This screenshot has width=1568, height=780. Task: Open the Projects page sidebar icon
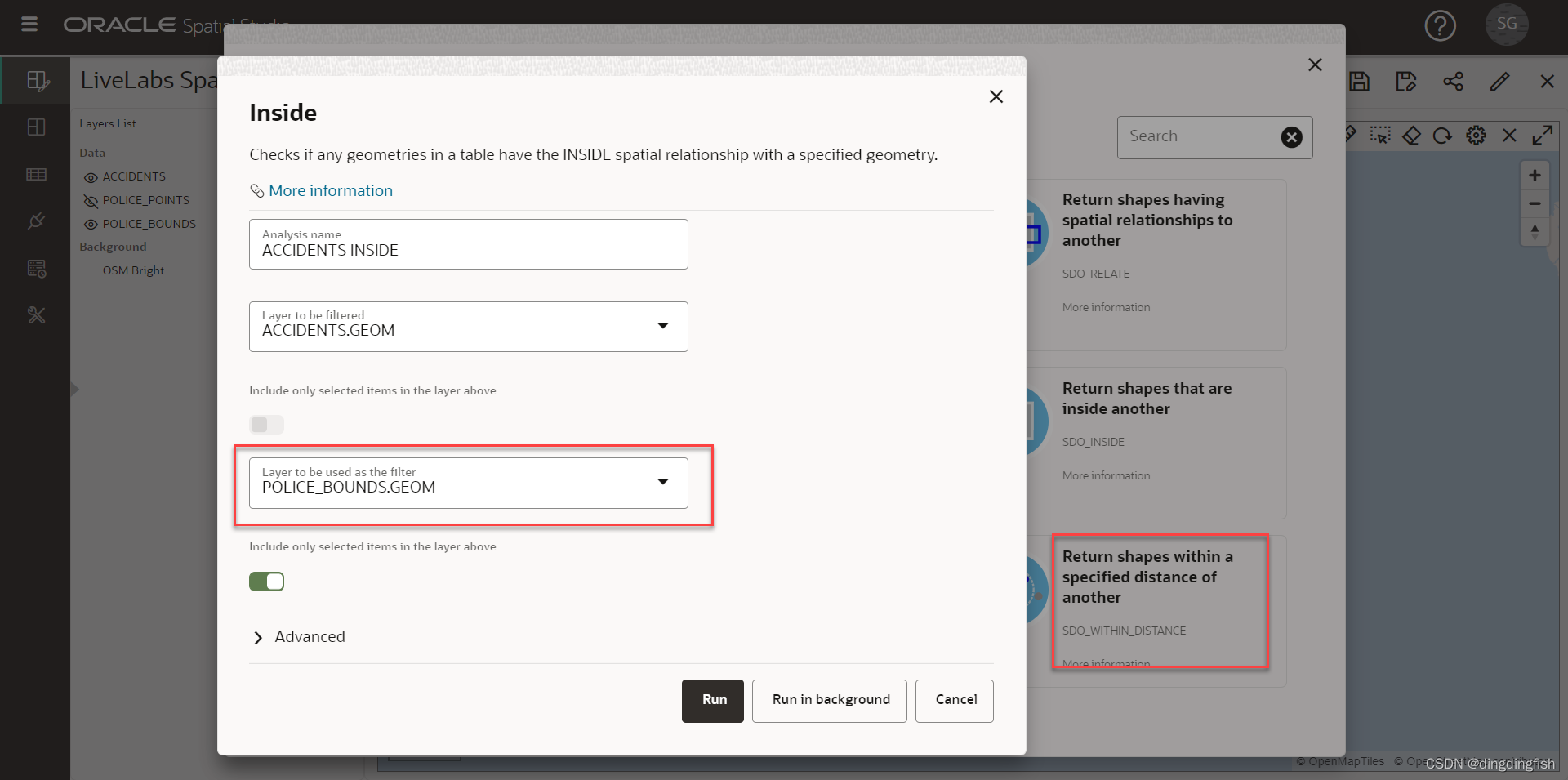click(x=37, y=127)
